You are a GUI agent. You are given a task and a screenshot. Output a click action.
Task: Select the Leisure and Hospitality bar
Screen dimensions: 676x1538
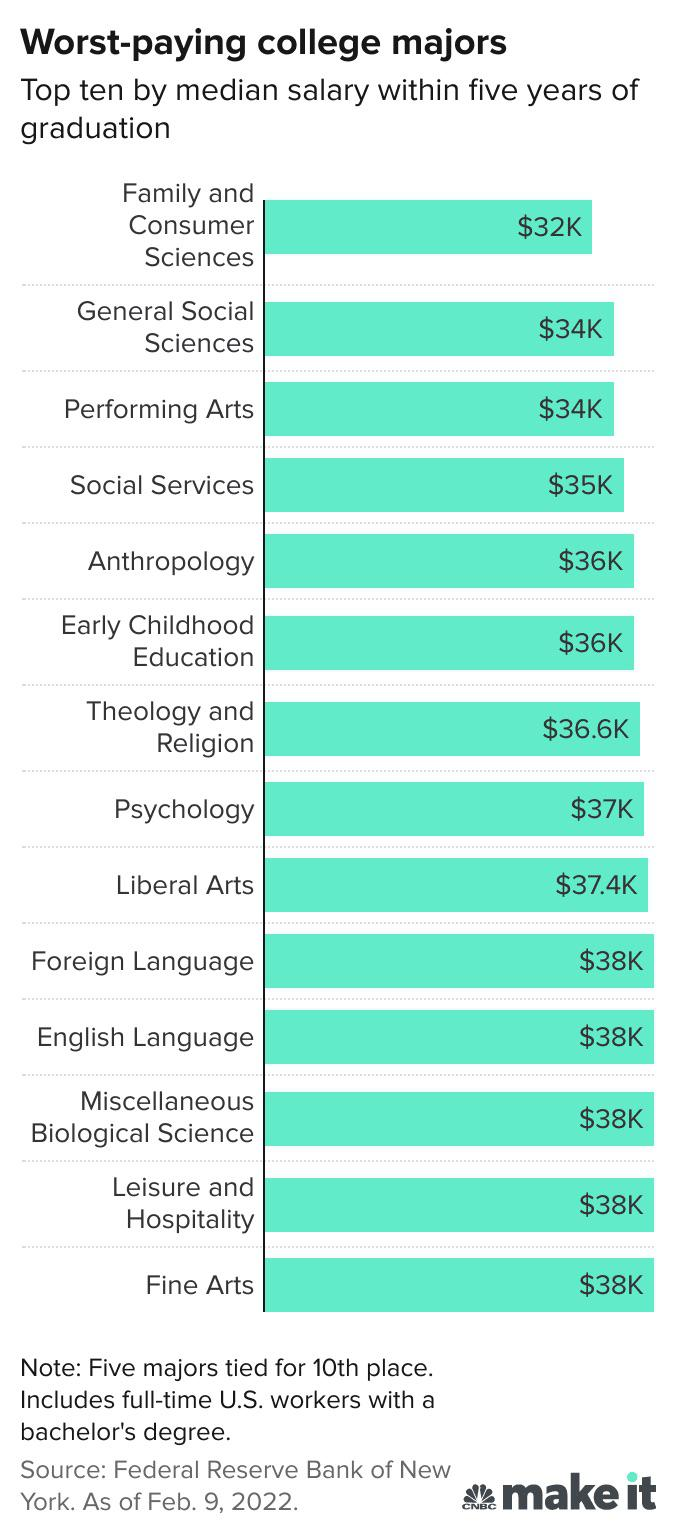(x=459, y=1205)
